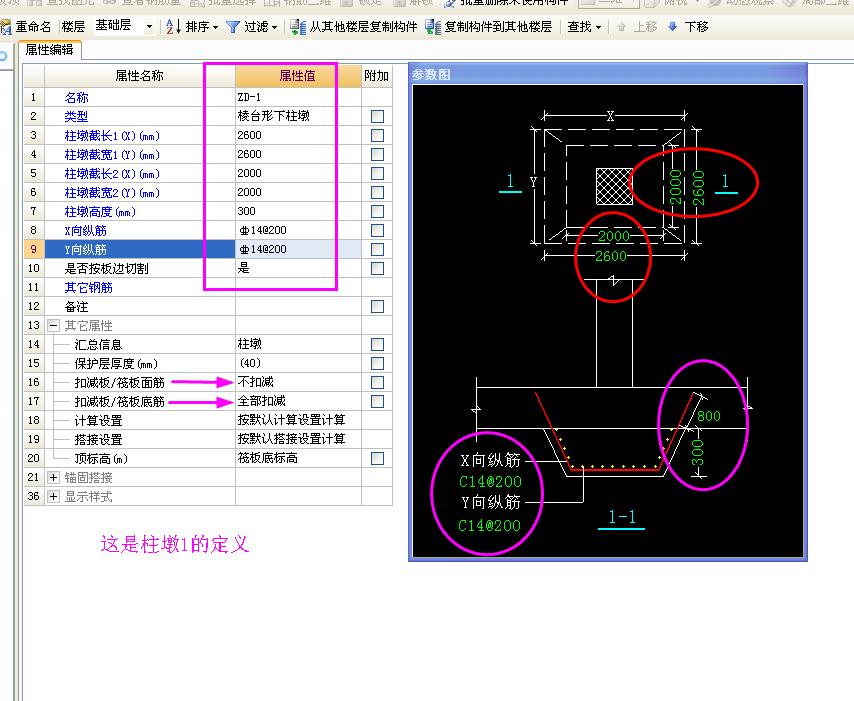Image resolution: width=854 pixels, height=701 pixels.
Task: Click green 800 dimension in 参数图
Action: (709, 416)
